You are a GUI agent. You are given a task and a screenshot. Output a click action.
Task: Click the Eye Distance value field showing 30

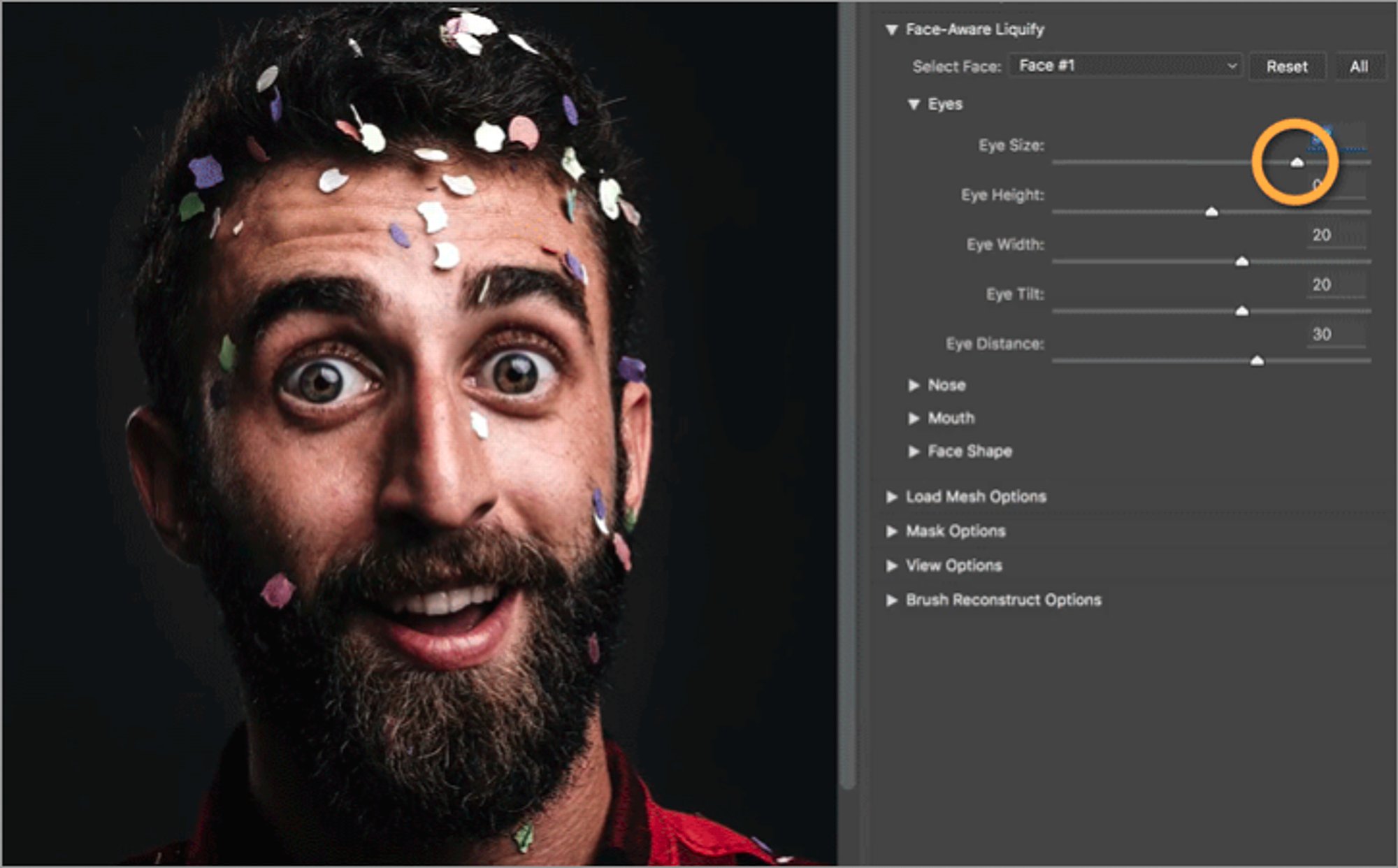tap(1335, 334)
